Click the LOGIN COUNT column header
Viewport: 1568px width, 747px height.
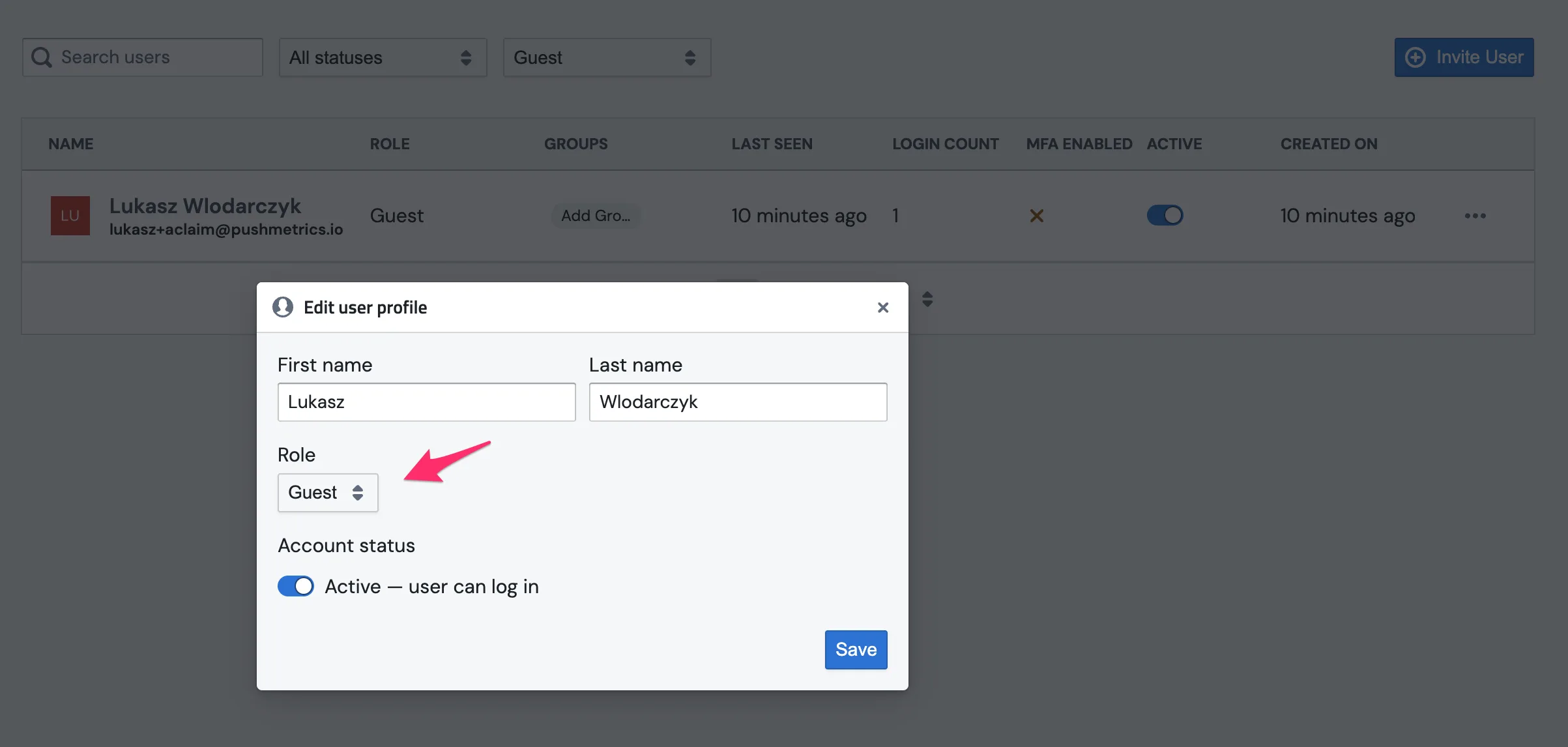[x=945, y=144]
